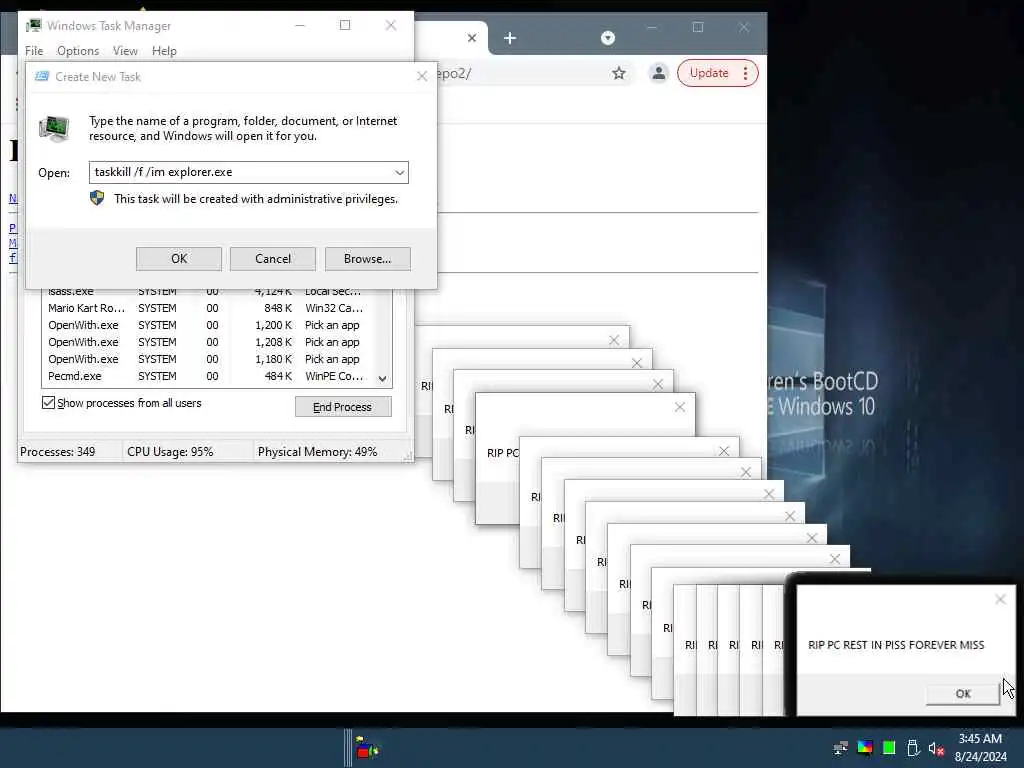Open Browse... in Create New Task
1024x768 pixels.
[368, 259]
